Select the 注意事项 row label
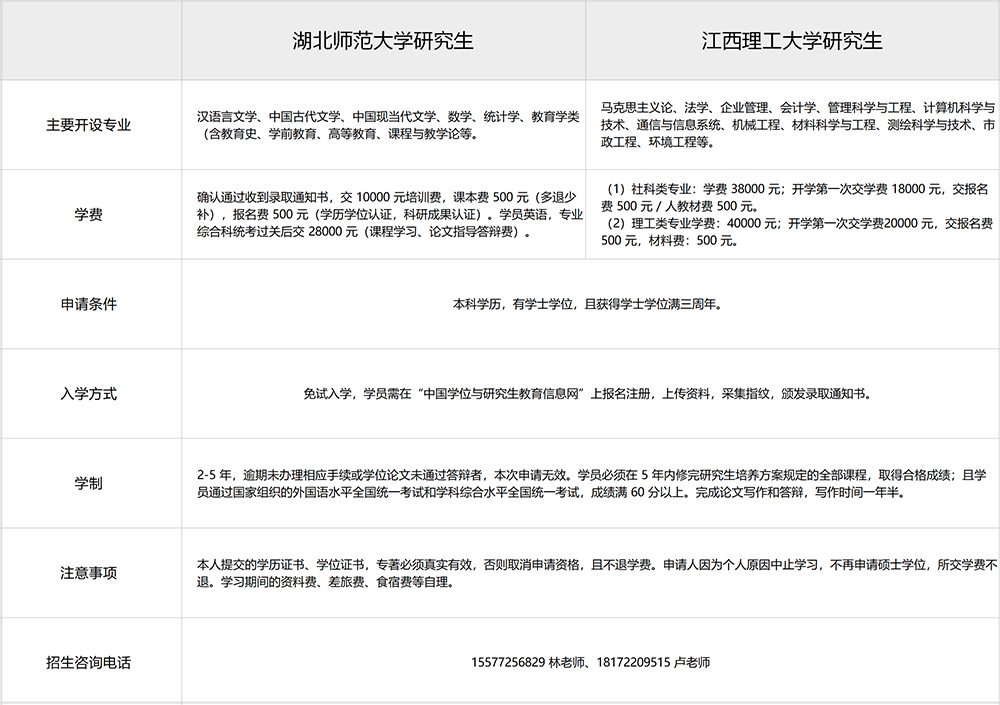The height and width of the screenshot is (705, 1000). pyautogui.click(x=89, y=573)
